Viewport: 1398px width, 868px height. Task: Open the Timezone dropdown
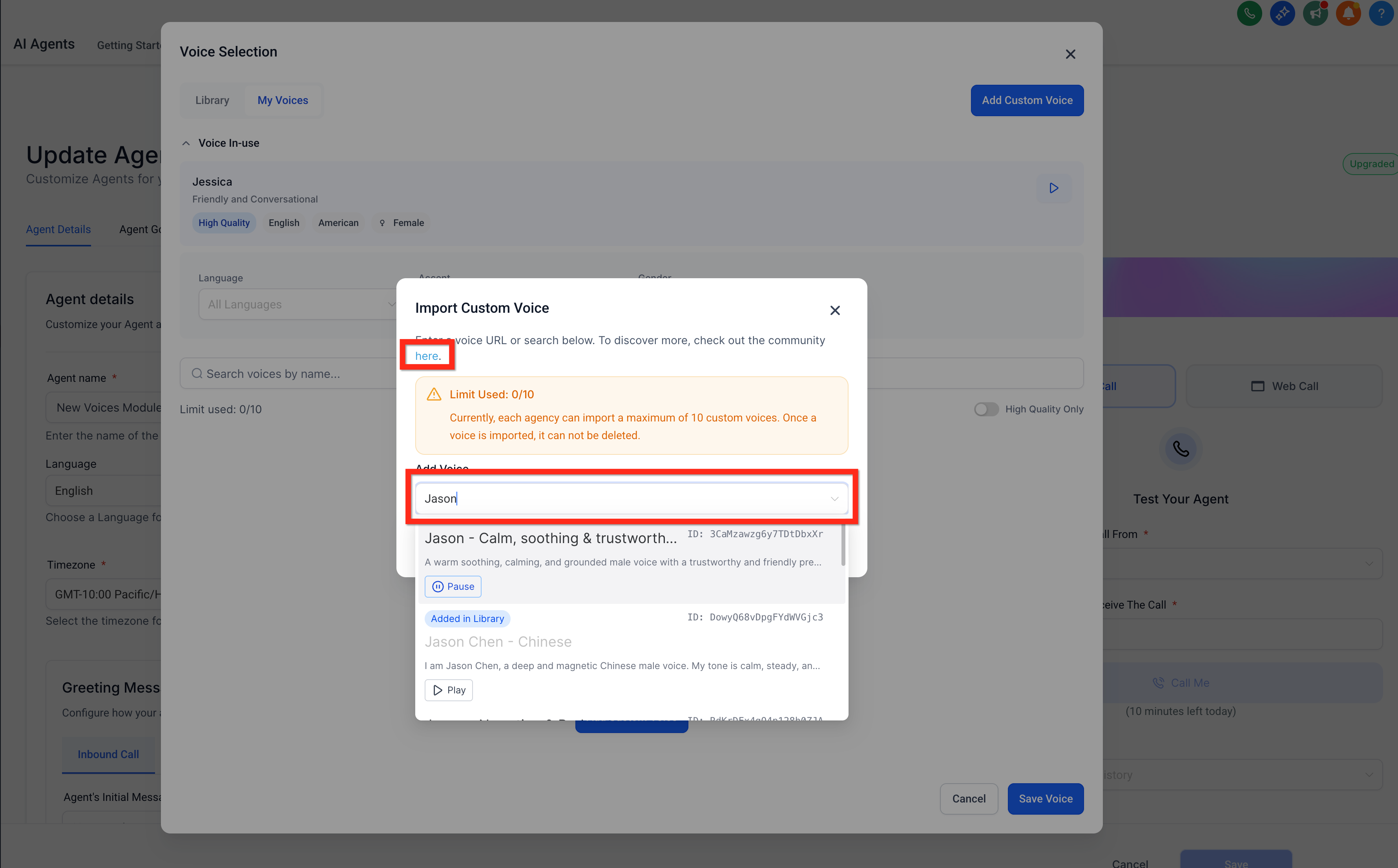point(103,594)
